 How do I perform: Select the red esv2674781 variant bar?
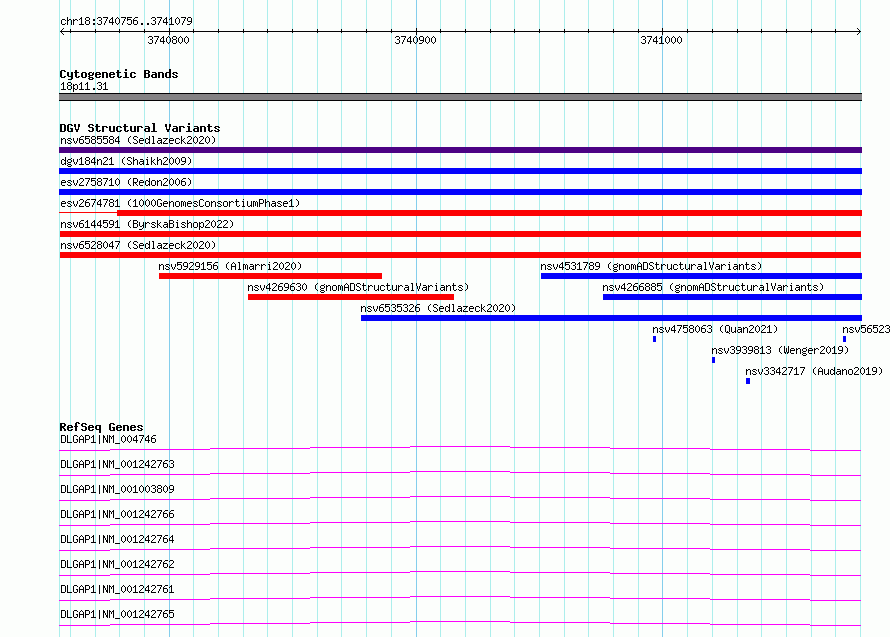(489, 213)
